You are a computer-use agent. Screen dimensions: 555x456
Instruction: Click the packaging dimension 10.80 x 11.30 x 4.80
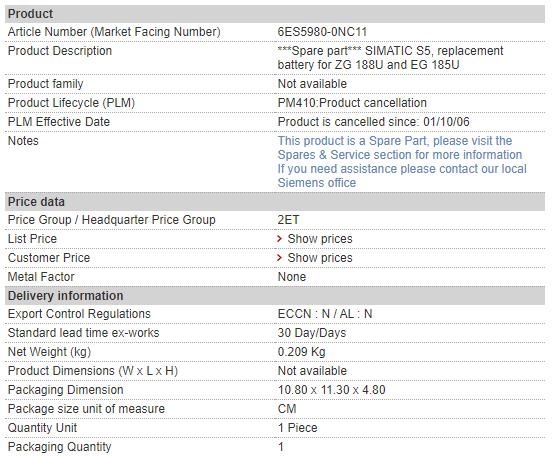click(x=331, y=390)
